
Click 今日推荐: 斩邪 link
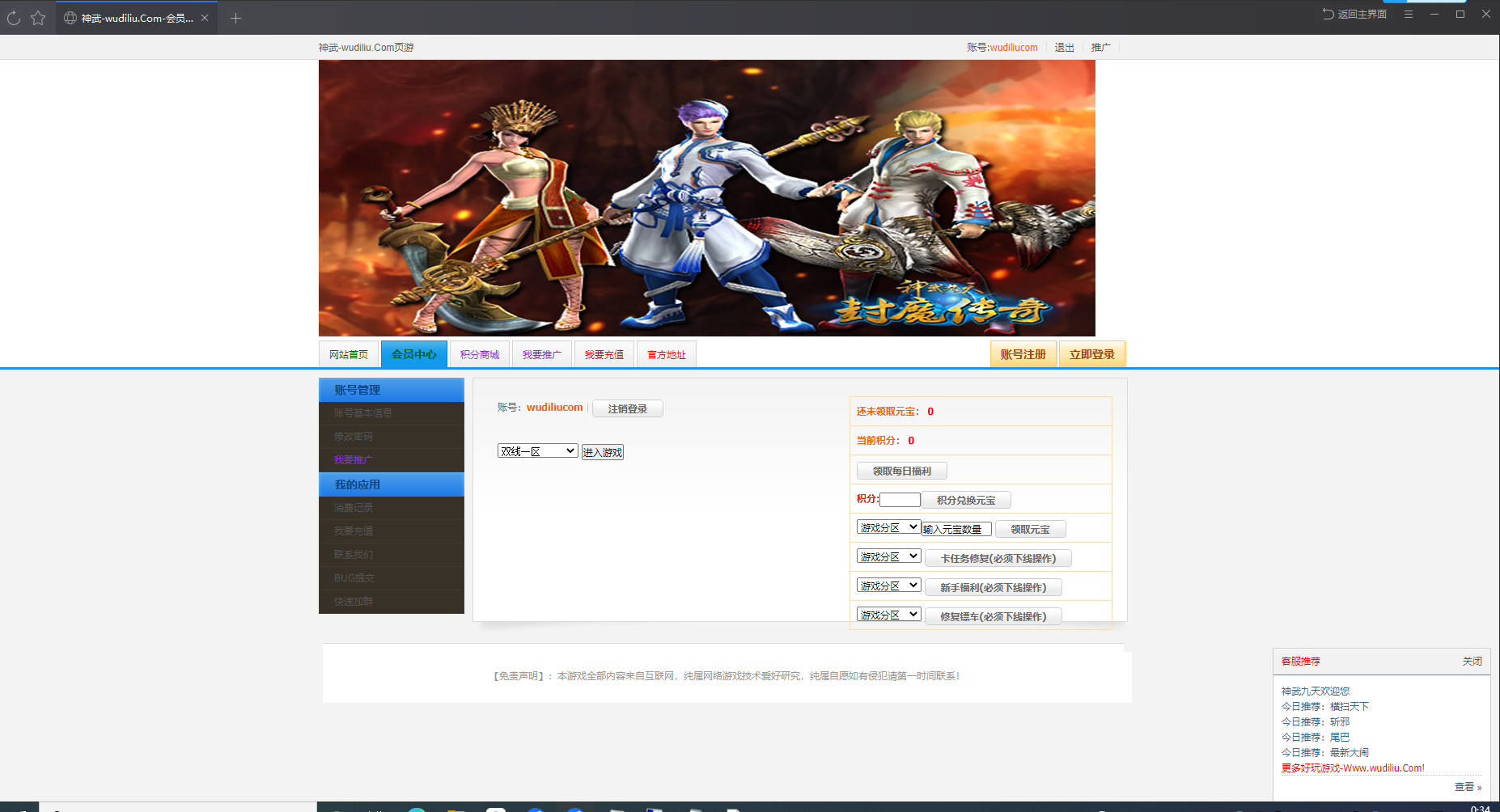(x=1316, y=722)
